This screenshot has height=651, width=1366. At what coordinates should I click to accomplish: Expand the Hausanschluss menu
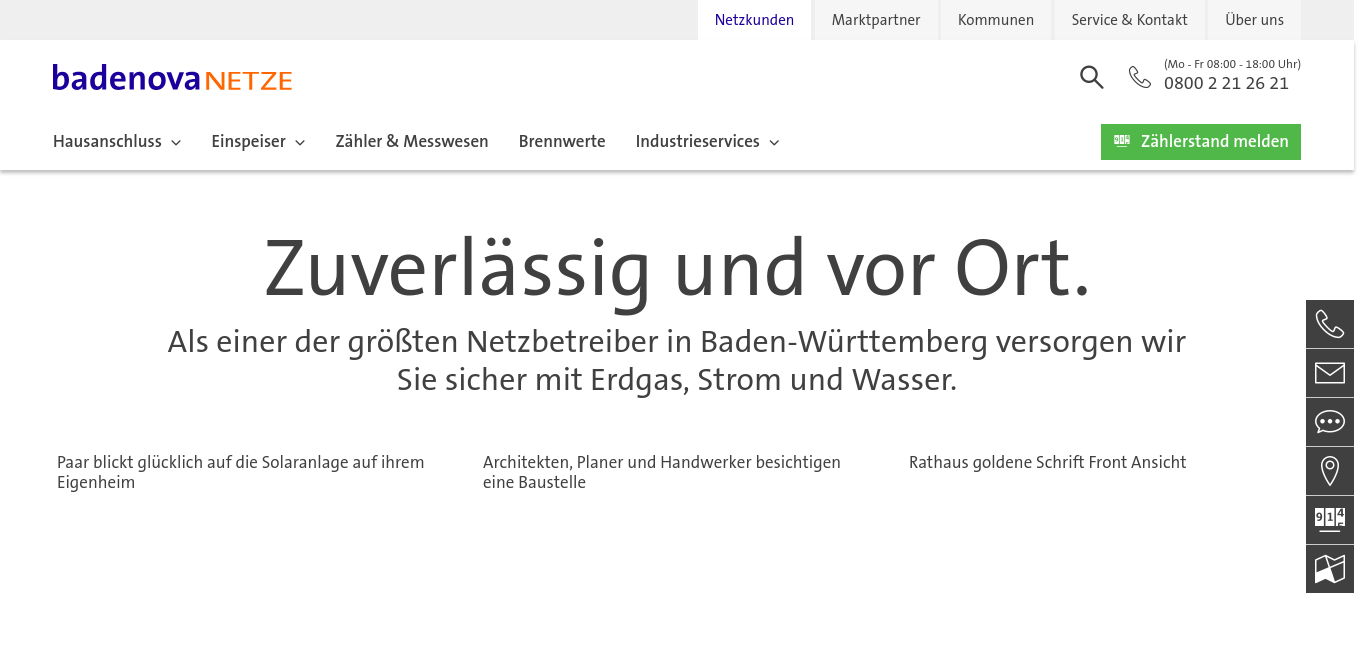pyautogui.click(x=117, y=142)
